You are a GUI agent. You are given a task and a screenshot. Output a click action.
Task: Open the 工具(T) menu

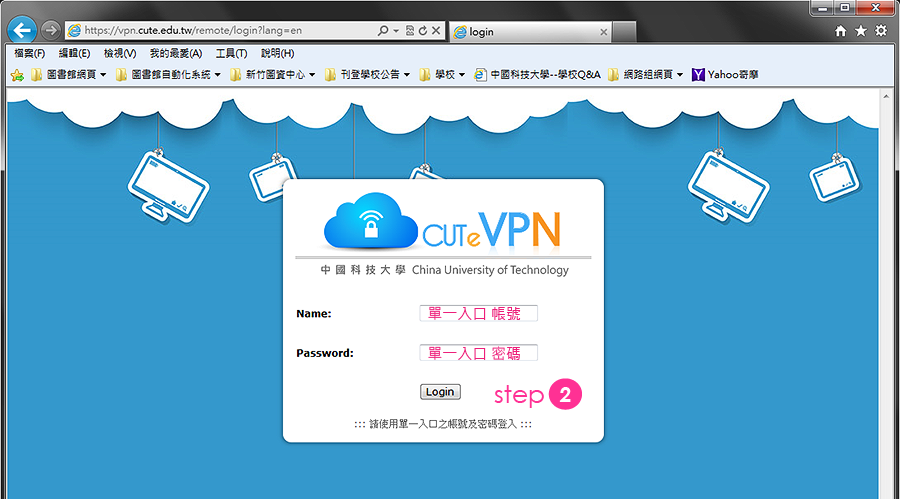[x=231, y=53]
